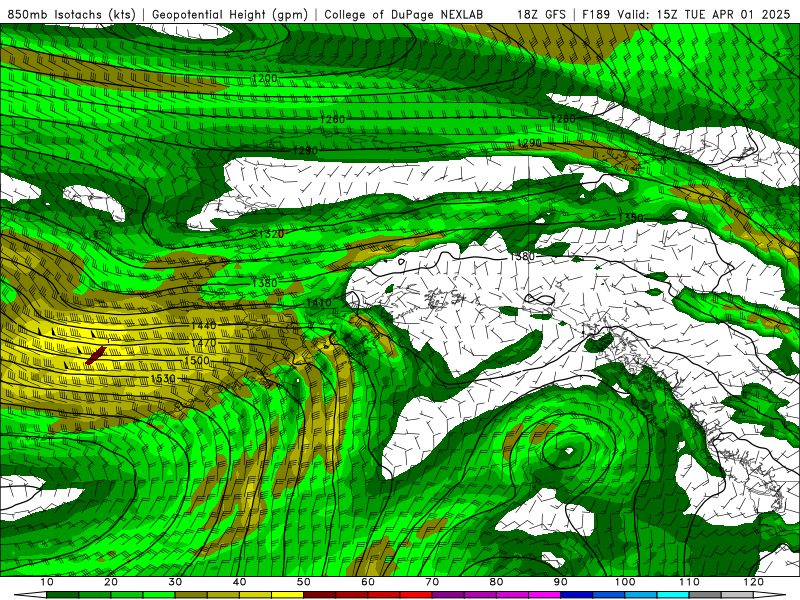Click the 'F189 Valid: 15Z TUE APR 01 2025' text
Screen dimensions: 800x600
coord(686,14)
